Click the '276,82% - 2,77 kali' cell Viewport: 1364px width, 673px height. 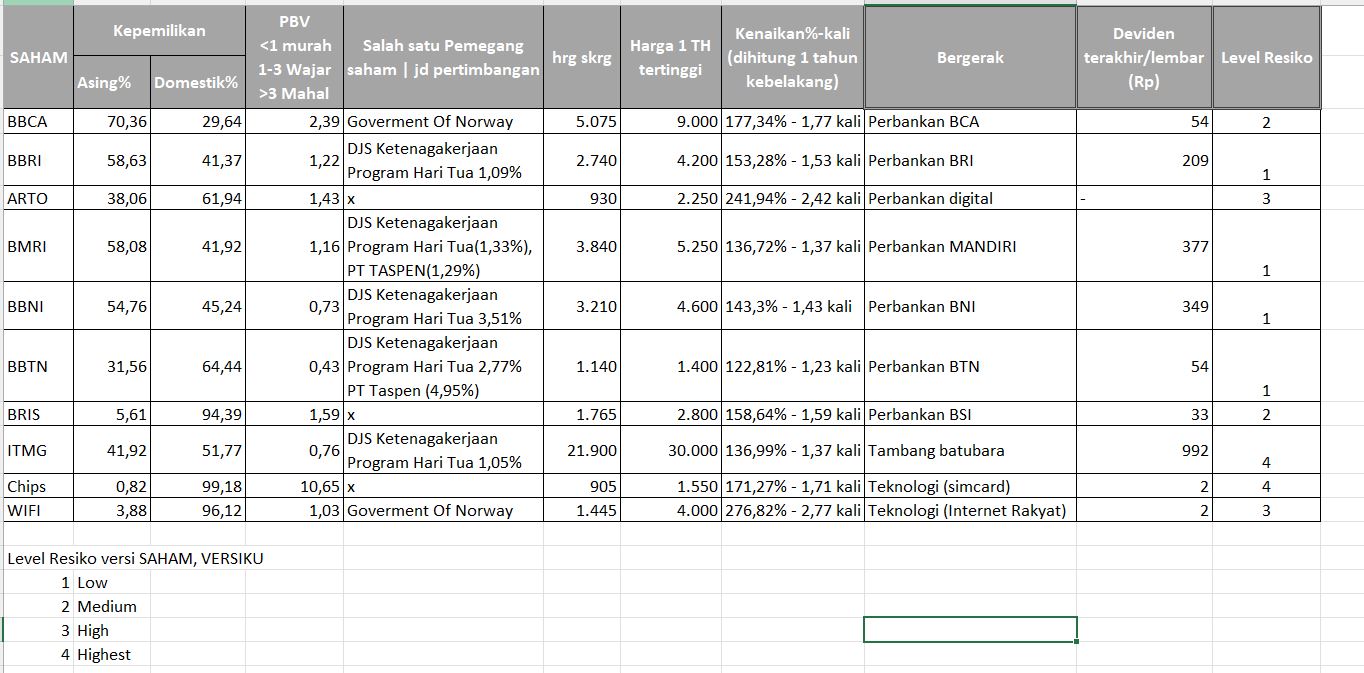(x=793, y=510)
